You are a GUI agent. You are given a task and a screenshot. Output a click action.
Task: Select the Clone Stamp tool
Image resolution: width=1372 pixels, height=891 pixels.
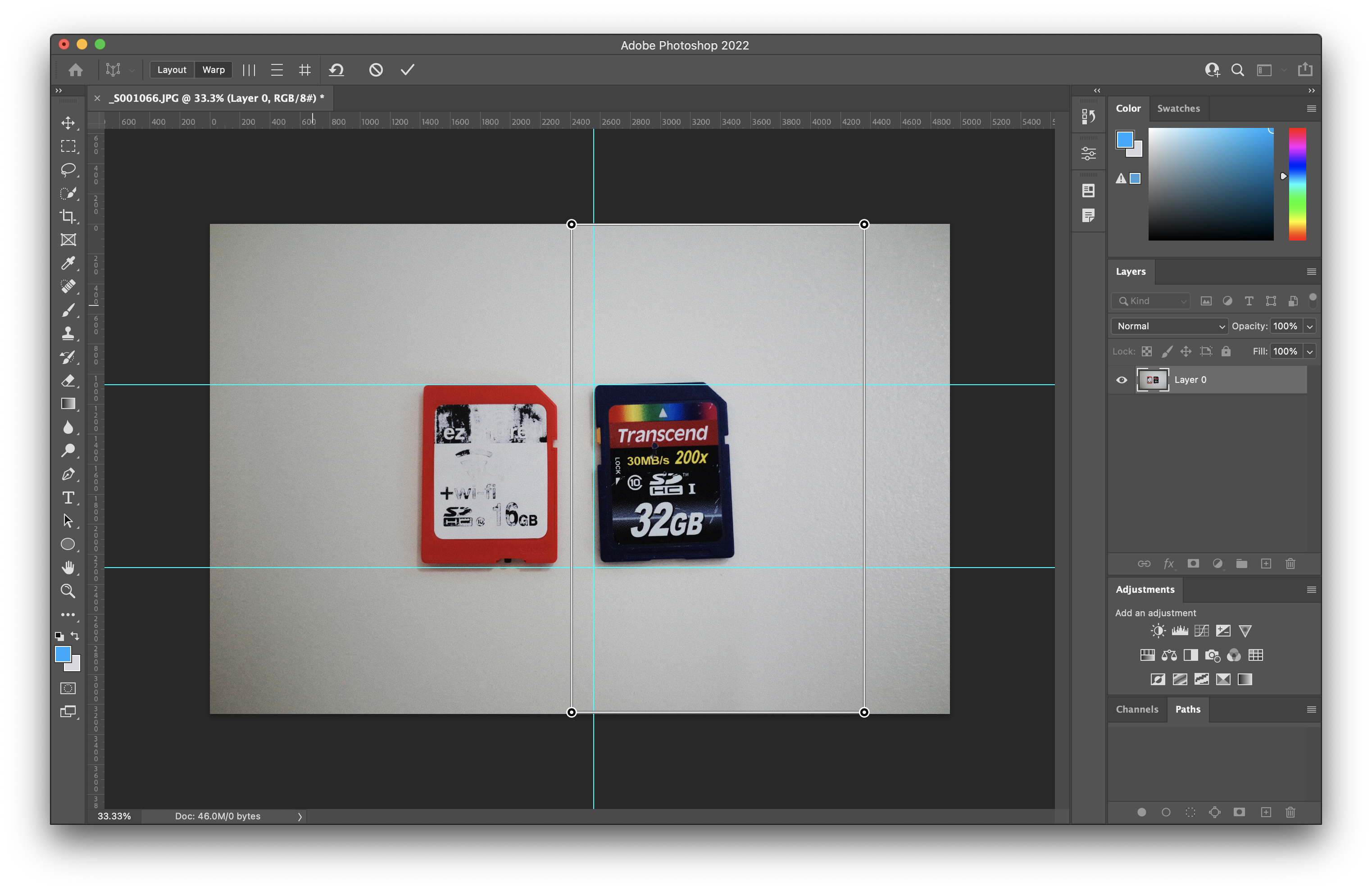pyautogui.click(x=68, y=333)
